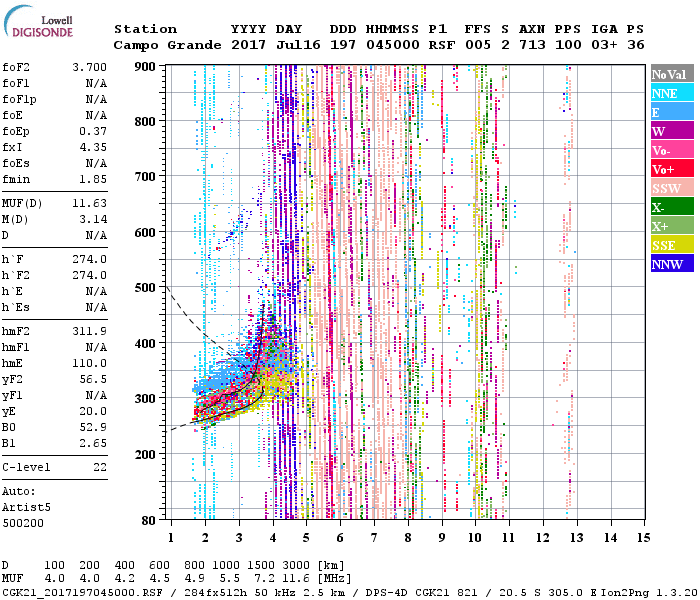Click the NNE legend color box
Screen dimensions: 700x600
pos(671,93)
